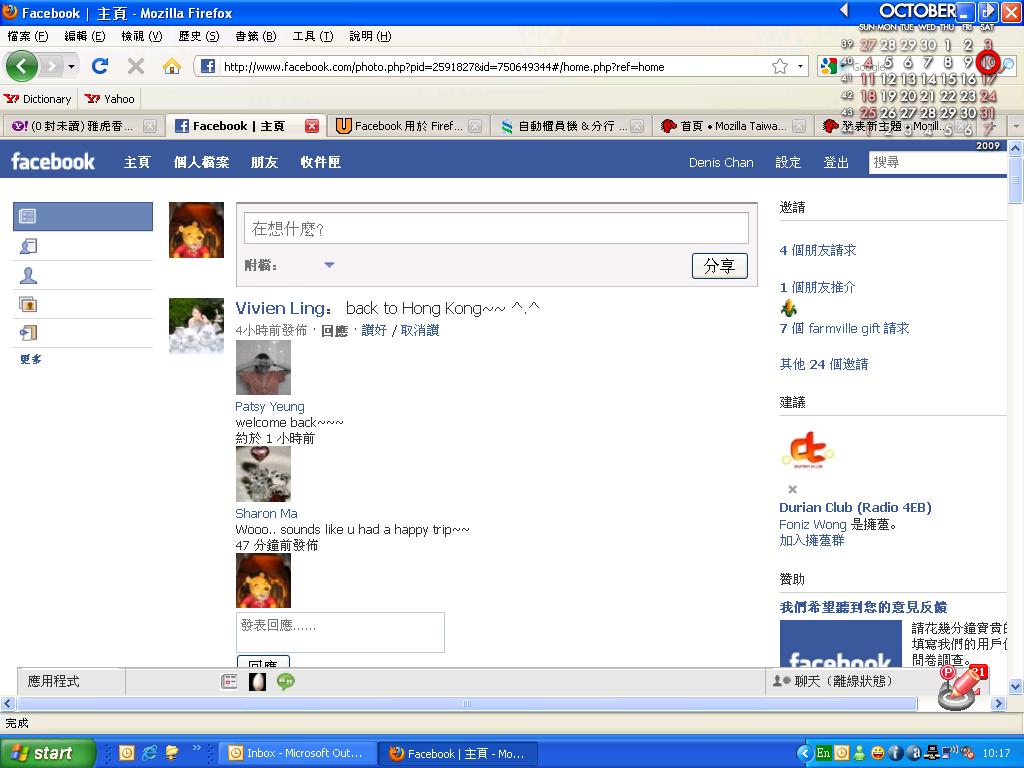Open 7 個 farmville gift 請求 link
1024x768 pixels.
[x=844, y=328]
